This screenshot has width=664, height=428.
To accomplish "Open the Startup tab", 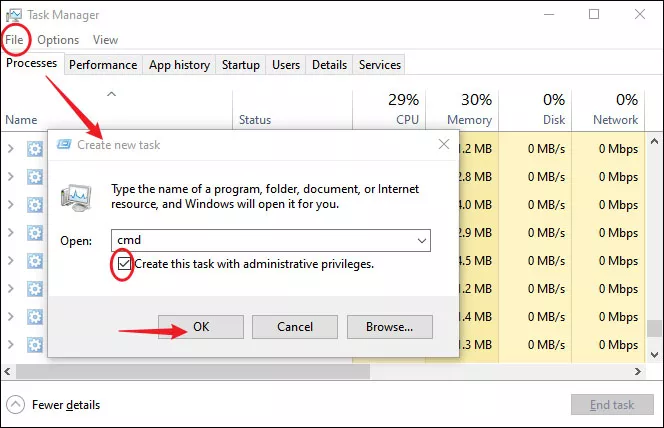I will coord(241,65).
